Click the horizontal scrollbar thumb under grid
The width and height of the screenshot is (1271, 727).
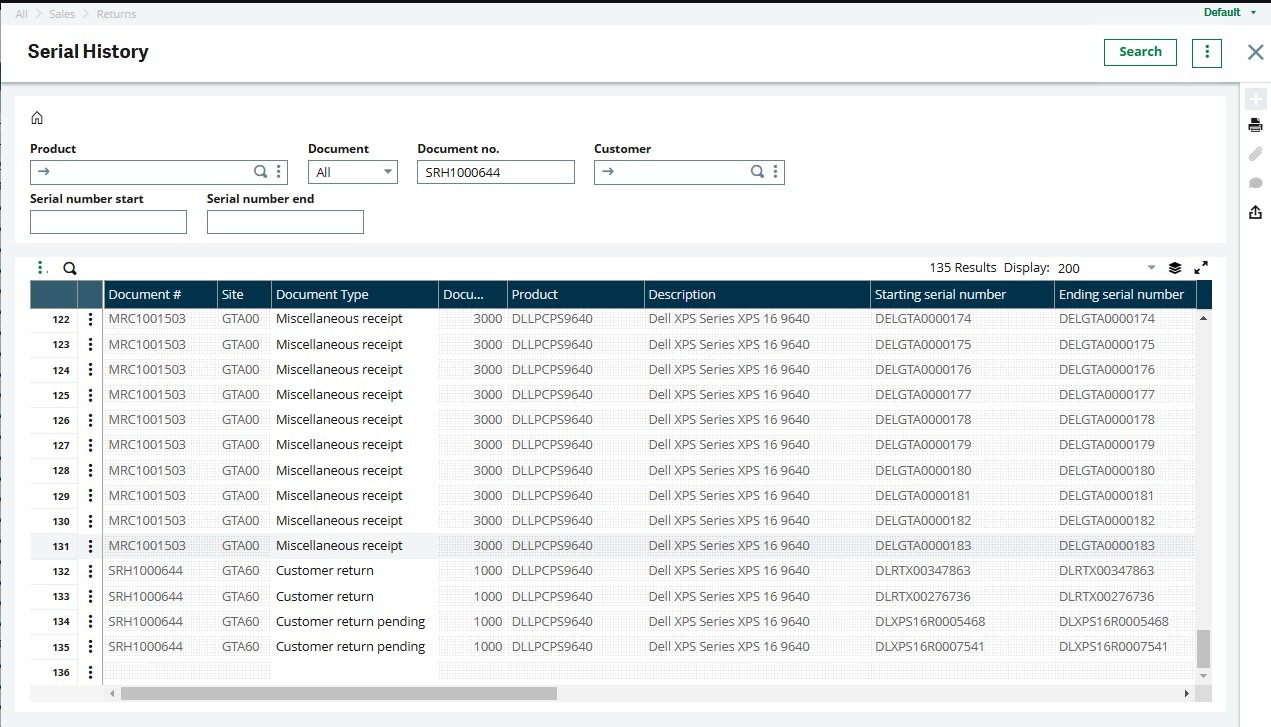point(338,693)
